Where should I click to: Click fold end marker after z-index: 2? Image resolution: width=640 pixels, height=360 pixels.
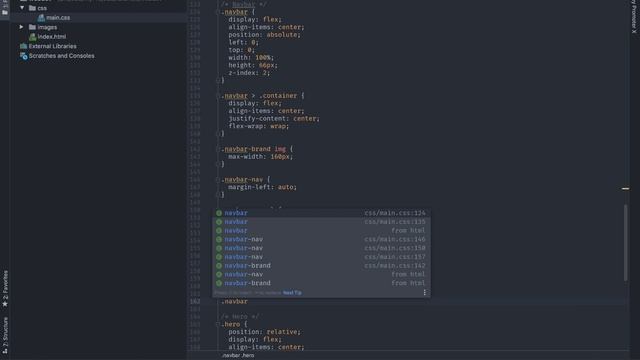coord(218,81)
